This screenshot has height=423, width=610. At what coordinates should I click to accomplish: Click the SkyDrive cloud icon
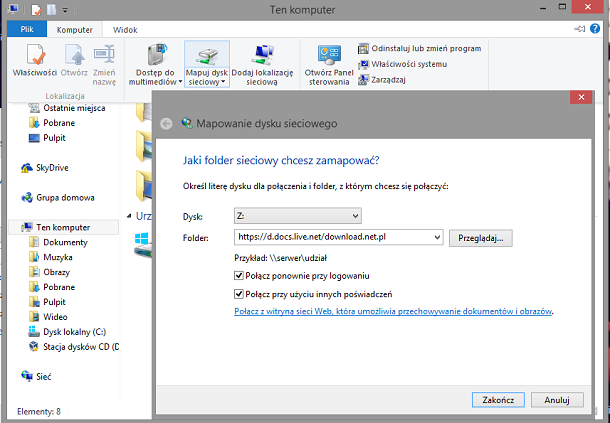pyautogui.click(x=26, y=168)
